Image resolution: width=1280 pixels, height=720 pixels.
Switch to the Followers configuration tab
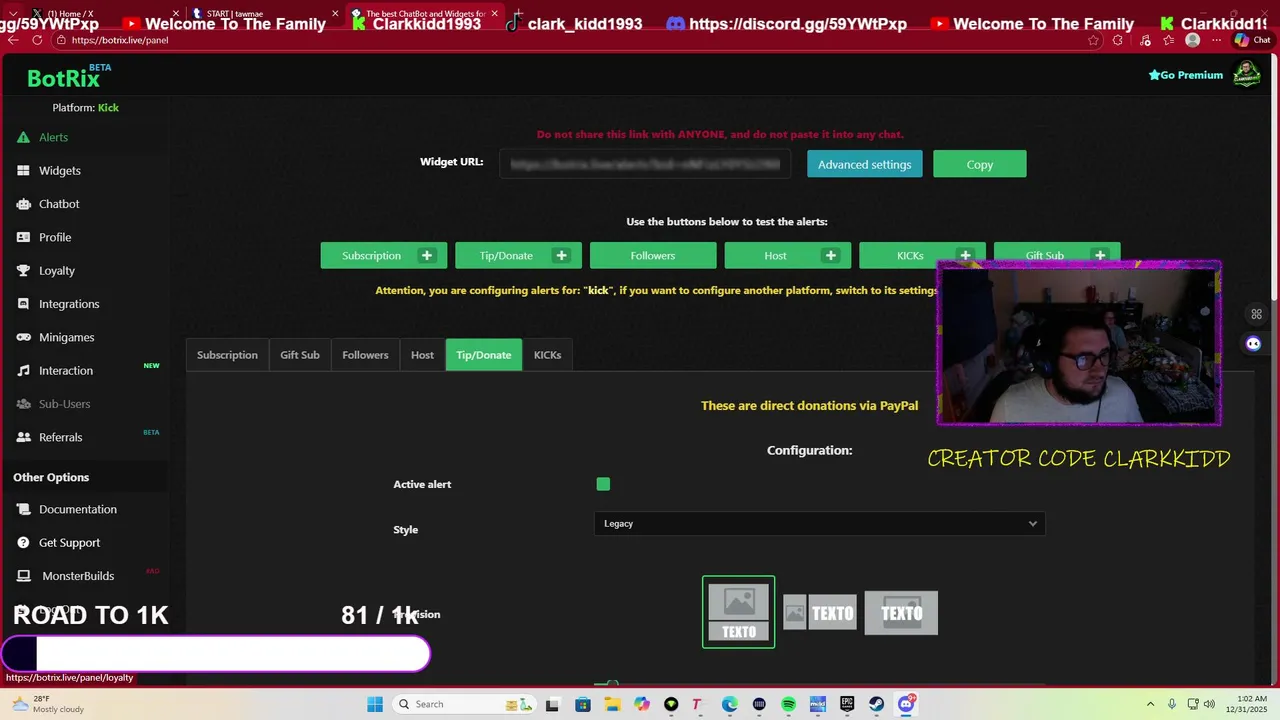[x=365, y=355]
